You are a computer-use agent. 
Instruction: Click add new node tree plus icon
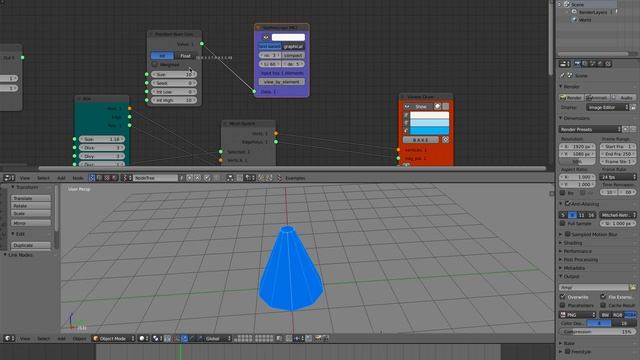pos(189,178)
